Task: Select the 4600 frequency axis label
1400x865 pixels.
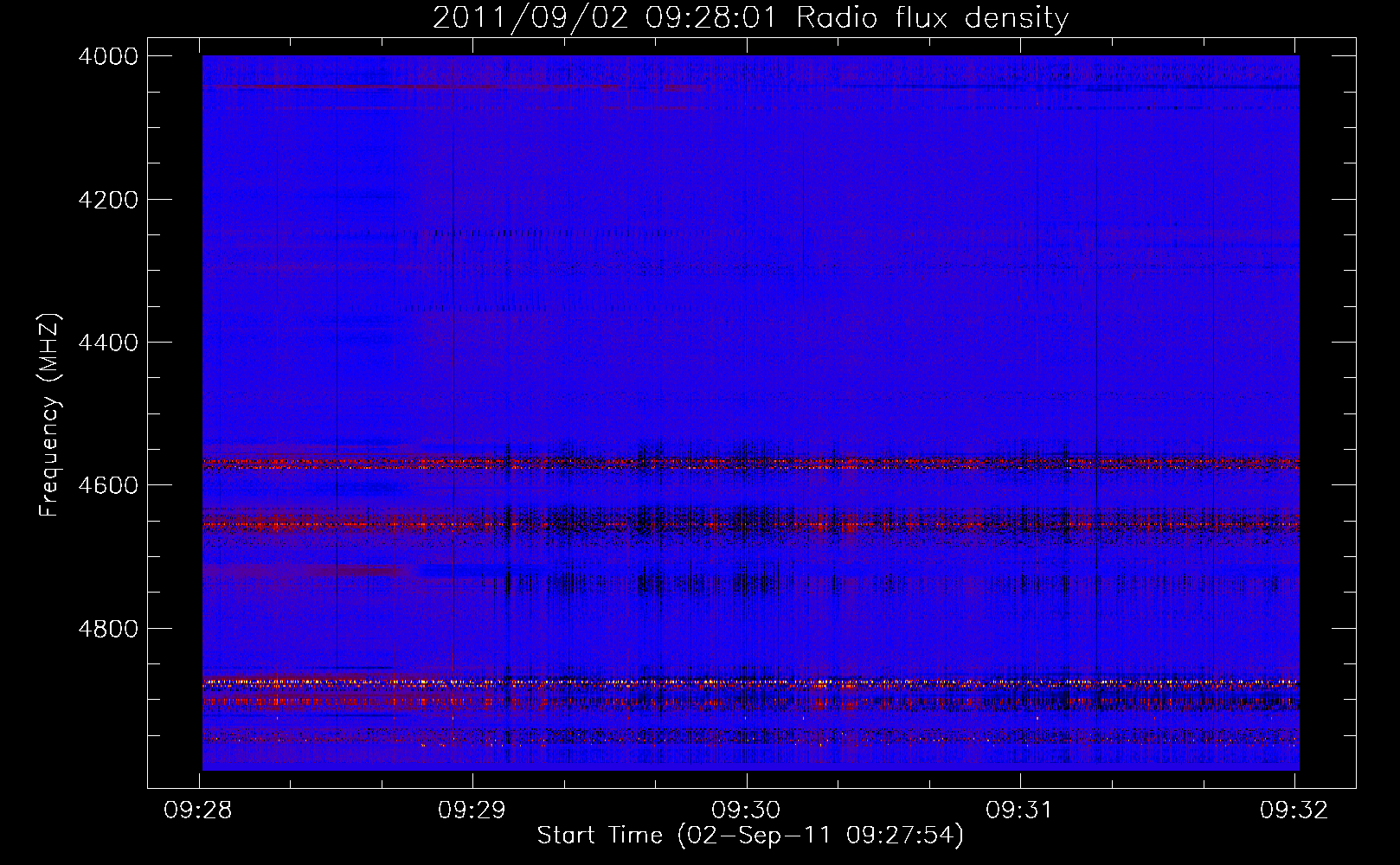Action: pos(108,485)
